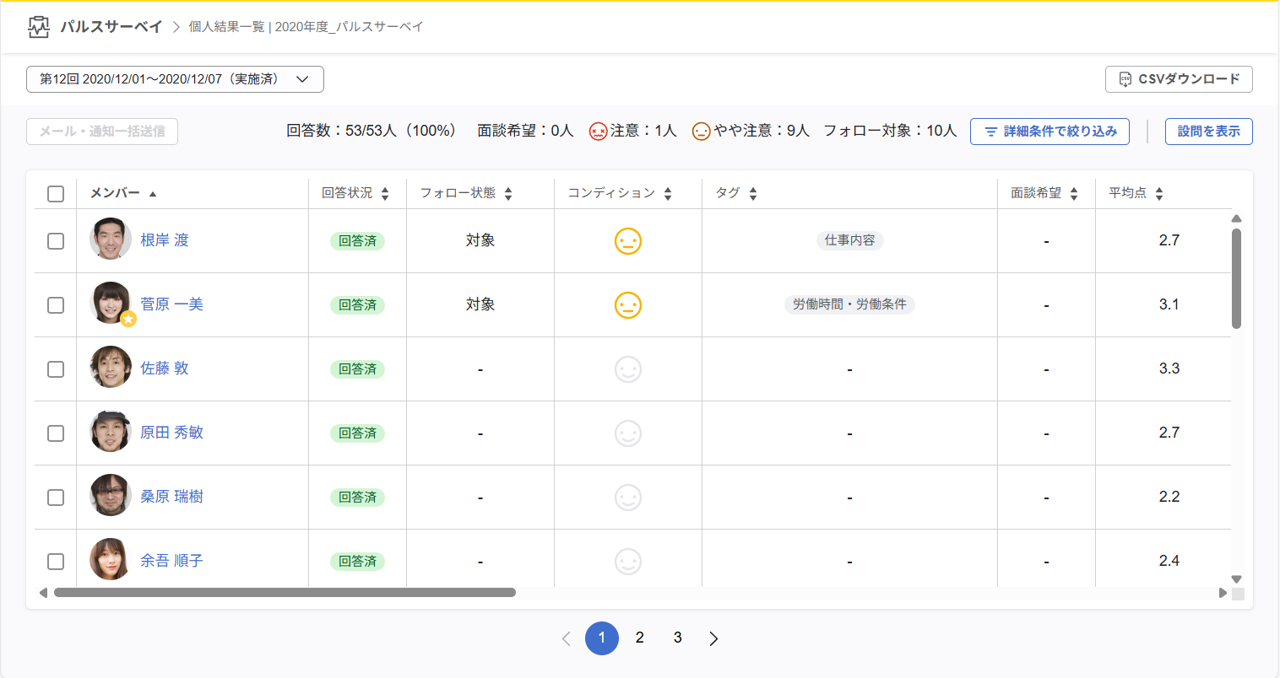
Task: Sort the コンディション column
Action: tap(667, 194)
